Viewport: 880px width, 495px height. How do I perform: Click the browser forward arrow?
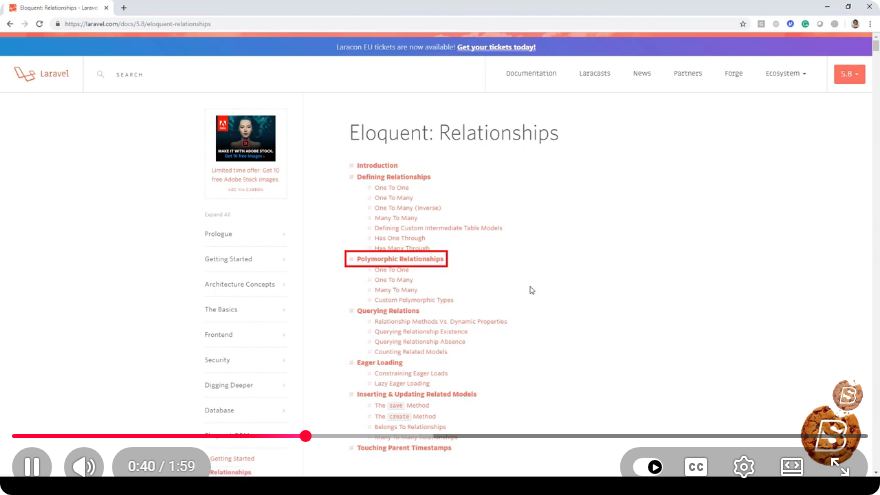[25, 24]
